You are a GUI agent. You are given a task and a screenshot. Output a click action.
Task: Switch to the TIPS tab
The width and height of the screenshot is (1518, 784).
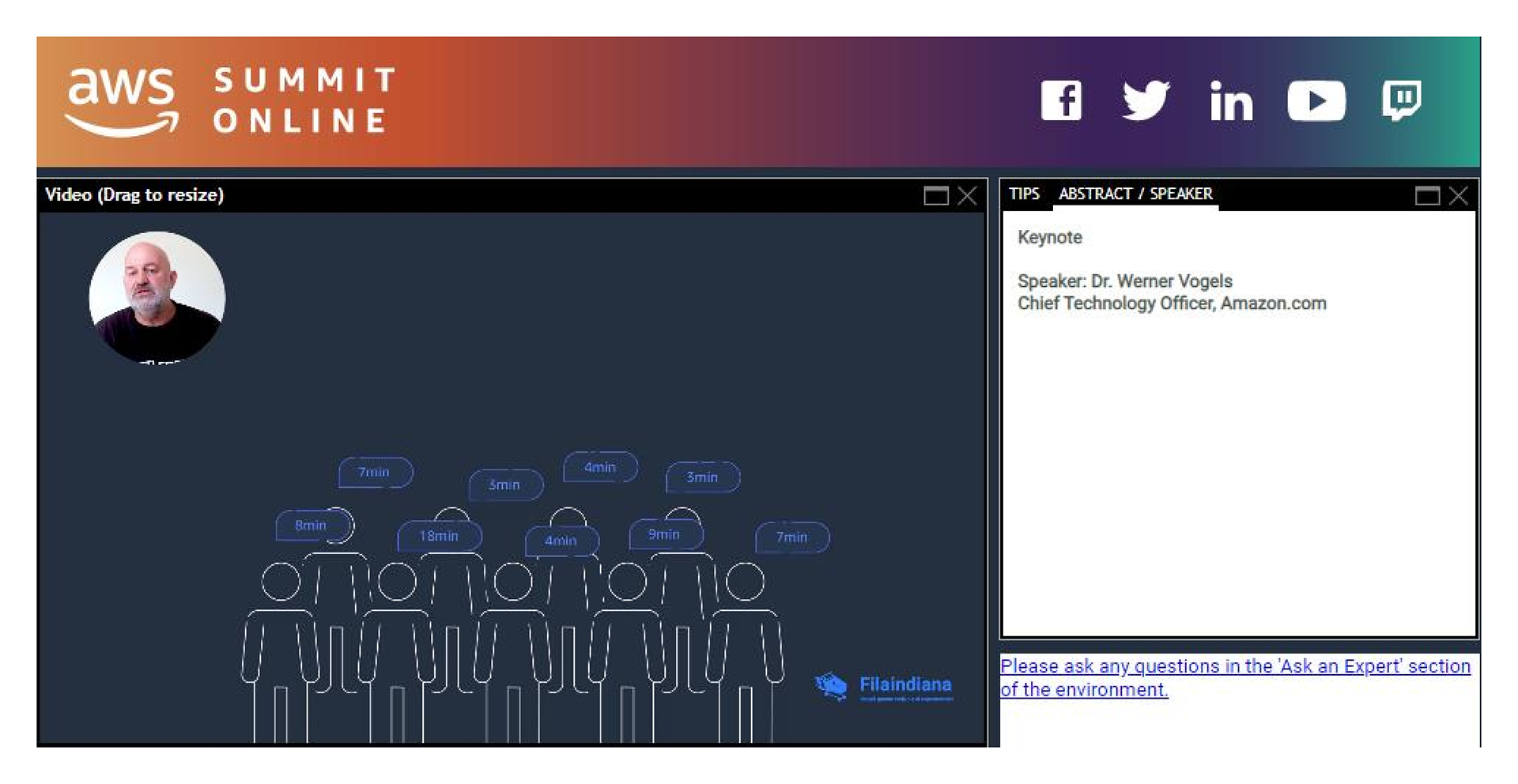tap(1024, 194)
